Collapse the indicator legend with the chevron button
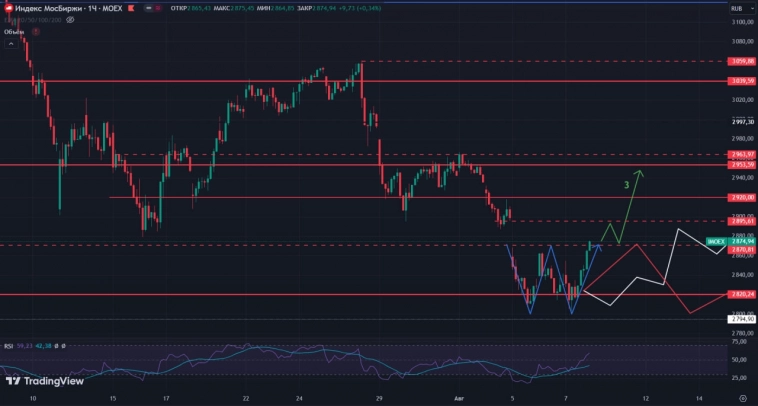This screenshot has height=406, width=758. click(10, 44)
